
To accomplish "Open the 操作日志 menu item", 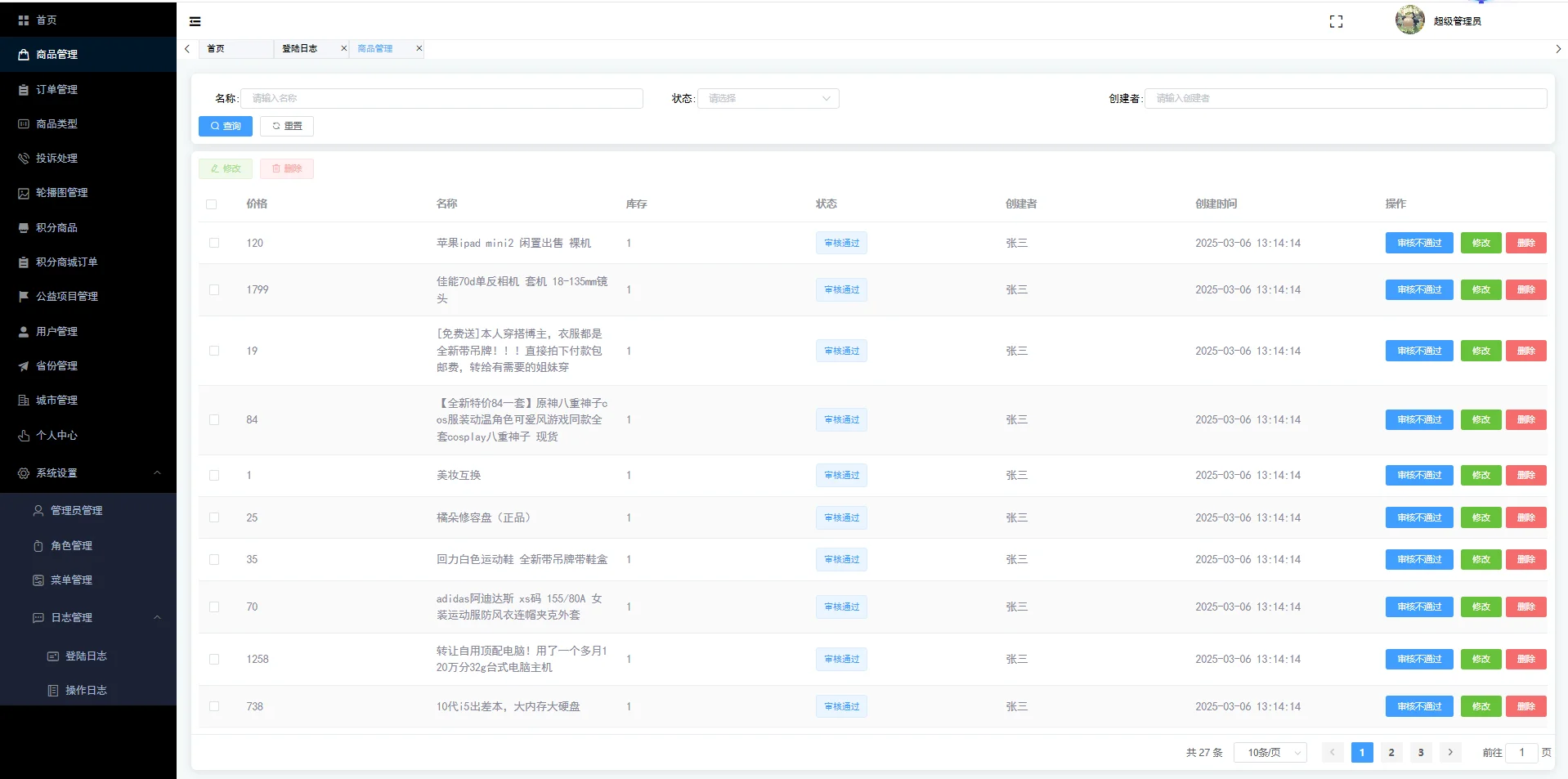I will pos(85,690).
